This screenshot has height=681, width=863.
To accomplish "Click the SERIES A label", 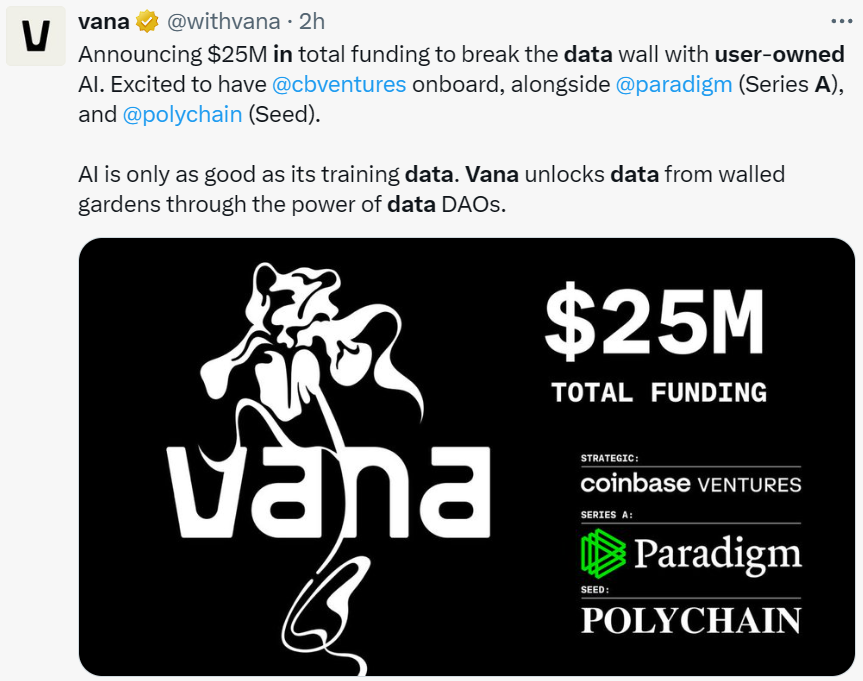I will click(x=607, y=515).
